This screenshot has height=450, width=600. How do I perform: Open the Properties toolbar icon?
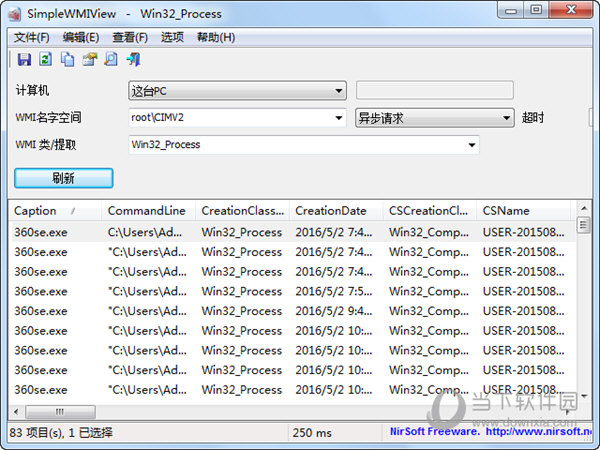(x=90, y=59)
